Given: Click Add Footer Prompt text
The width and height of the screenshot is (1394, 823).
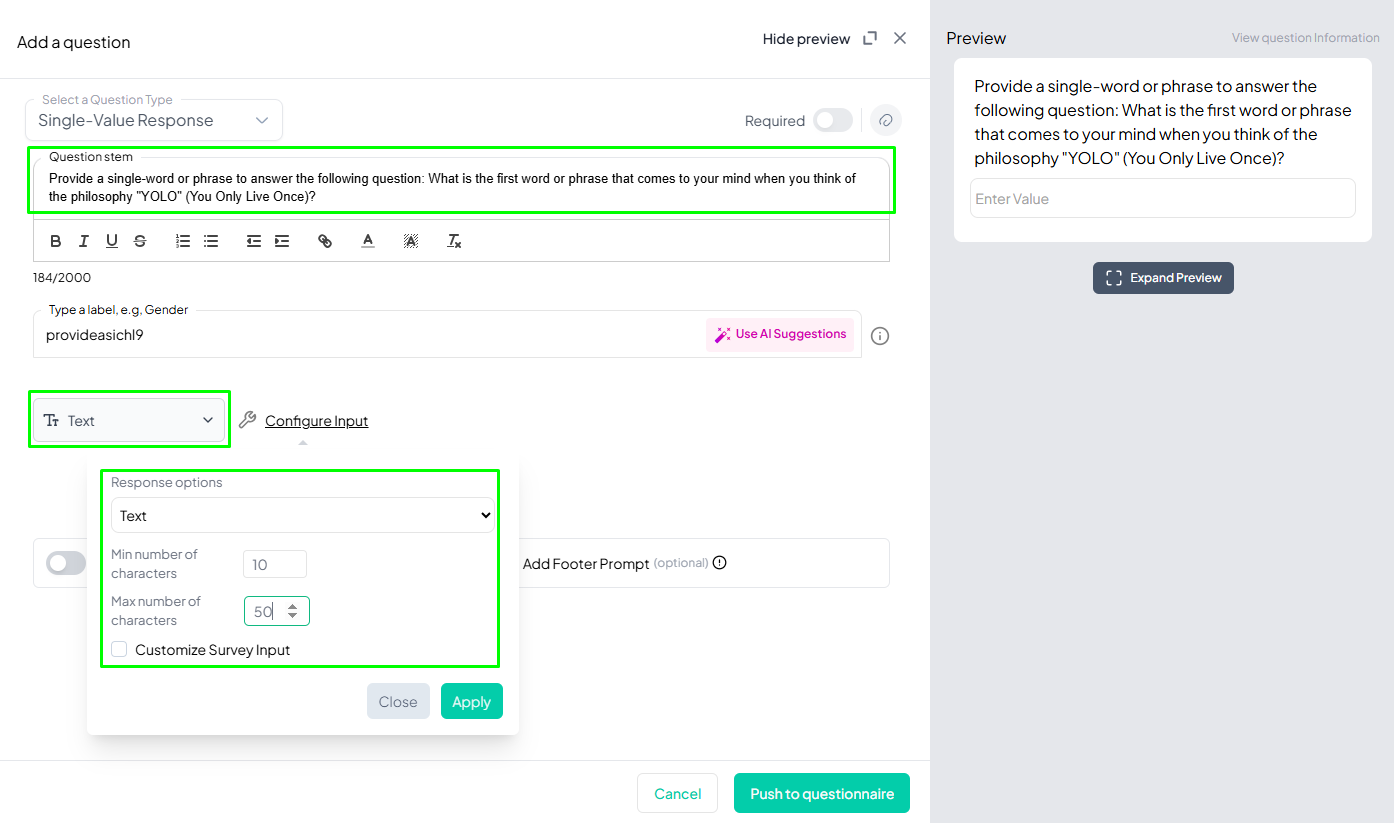Looking at the screenshot, I should (x=586, y=564).
